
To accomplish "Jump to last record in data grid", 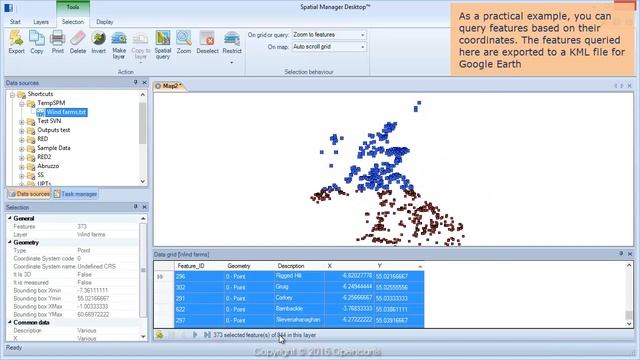I will [207, 335].
